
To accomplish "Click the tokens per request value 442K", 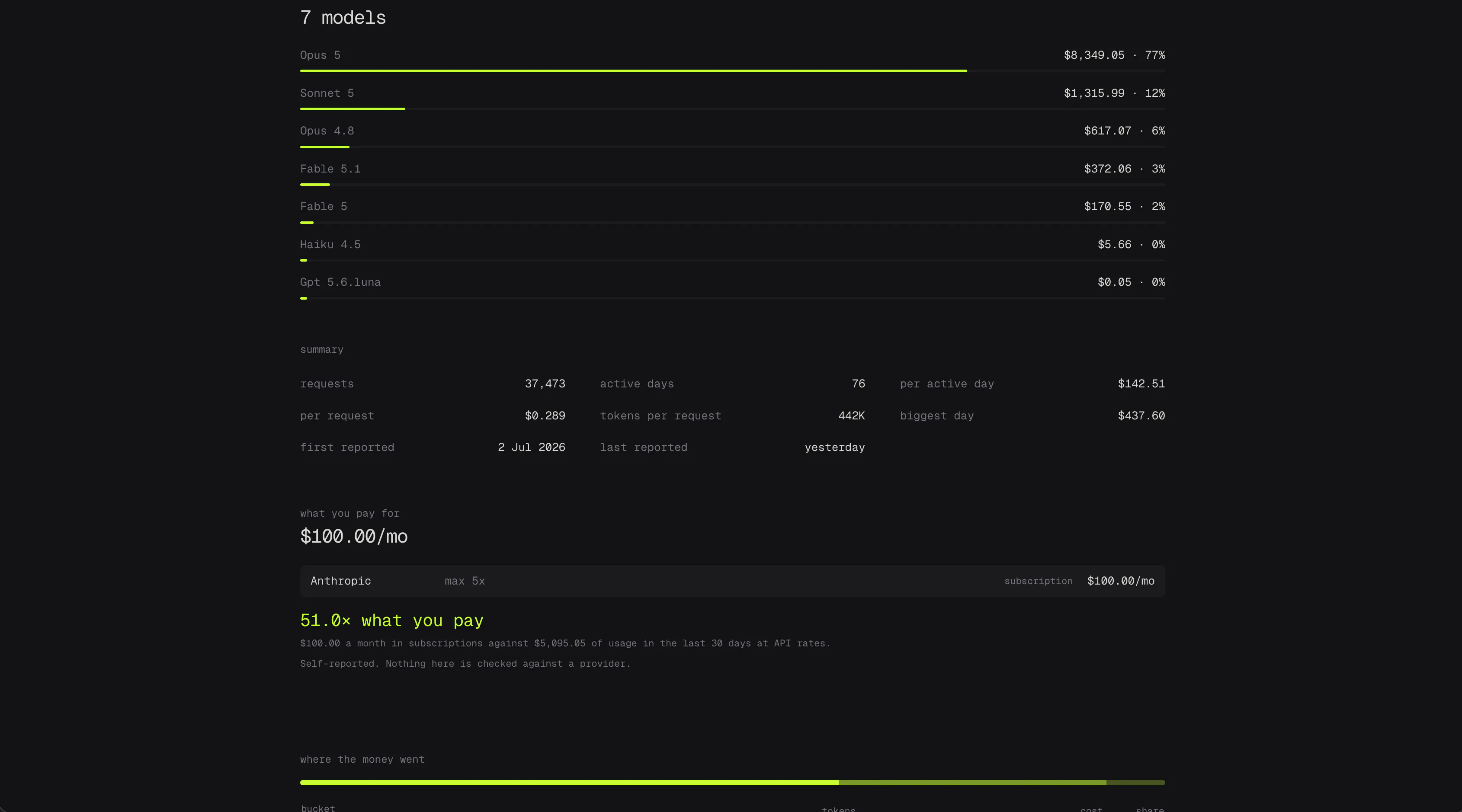I will pos(851,416).
